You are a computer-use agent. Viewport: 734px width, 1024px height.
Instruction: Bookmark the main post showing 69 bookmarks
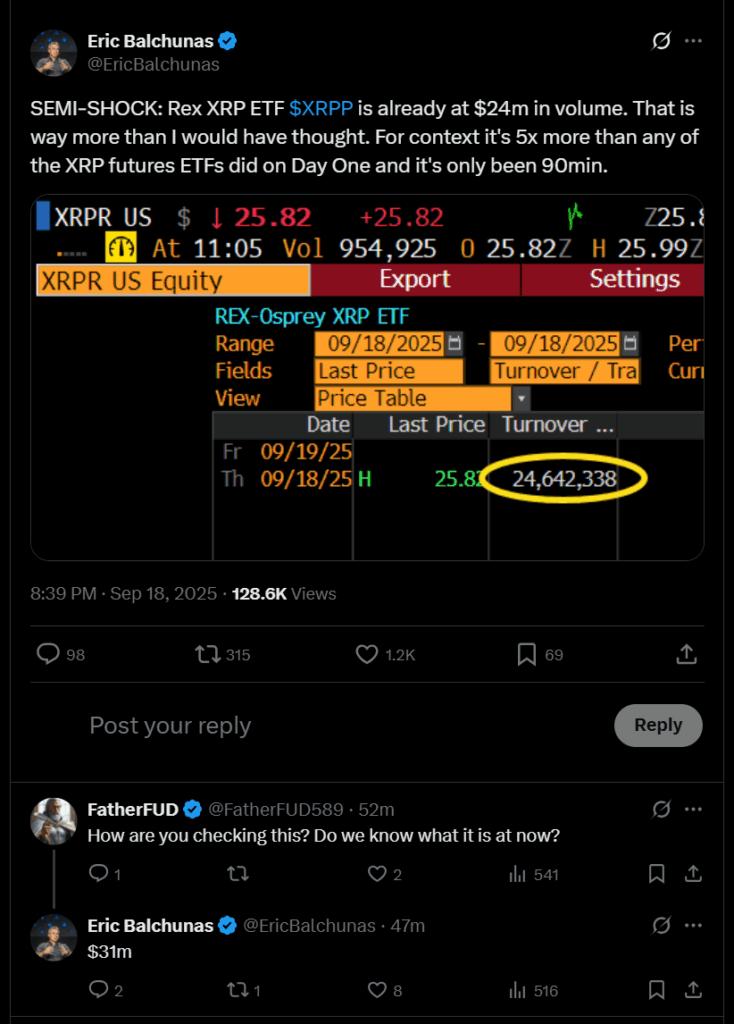tap(527, 654)
